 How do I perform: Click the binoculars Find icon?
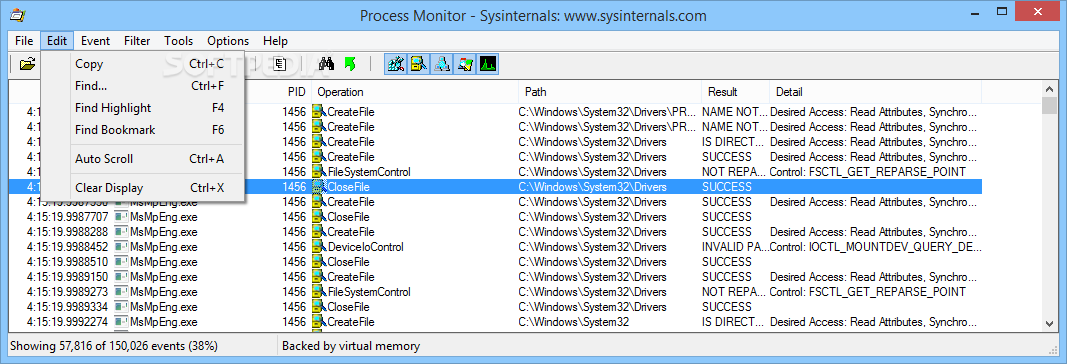coord(327,64)
